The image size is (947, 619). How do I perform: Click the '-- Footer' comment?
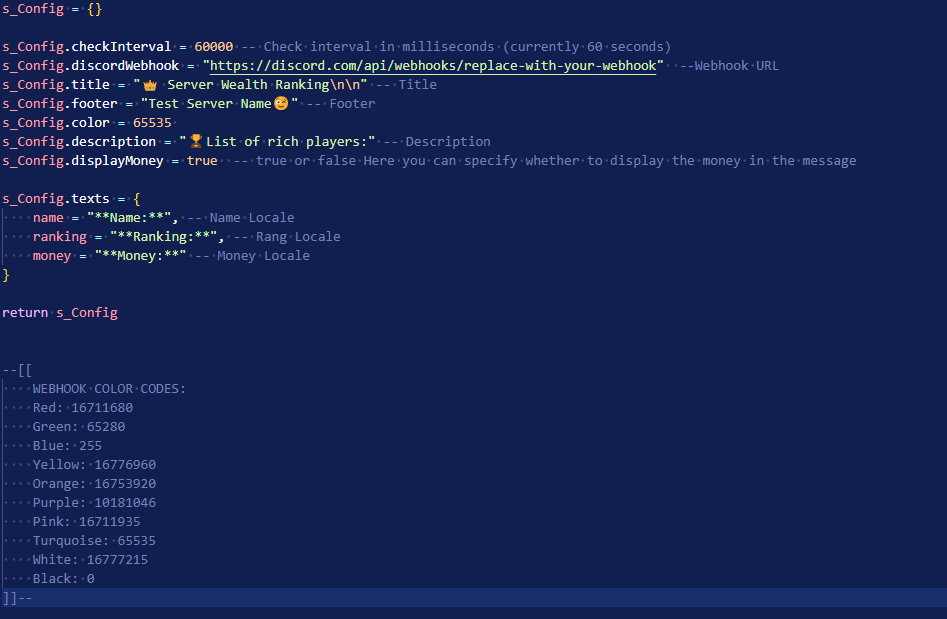[x=341, y=104]
